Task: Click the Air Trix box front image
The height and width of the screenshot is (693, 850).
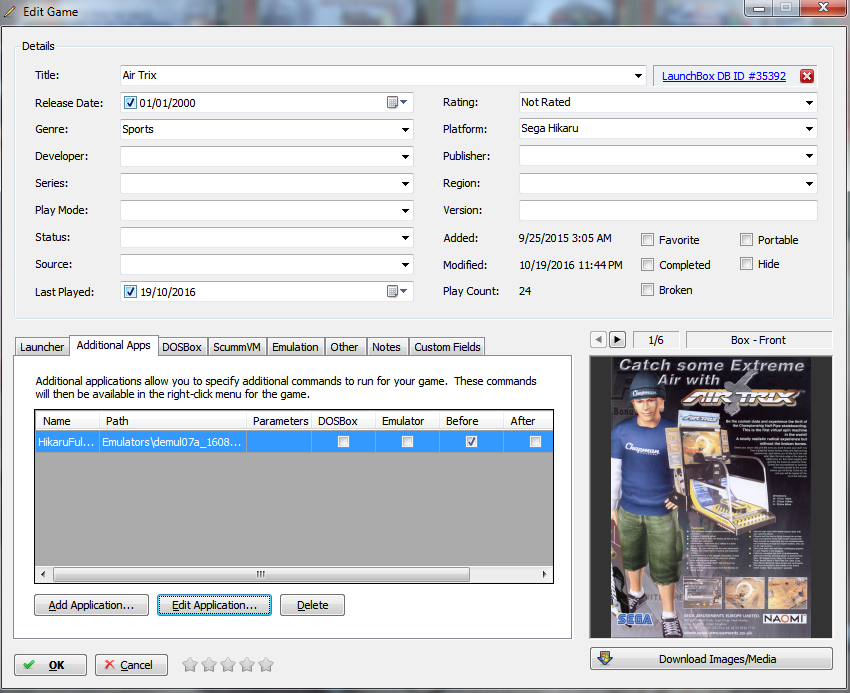Action: 711,497
